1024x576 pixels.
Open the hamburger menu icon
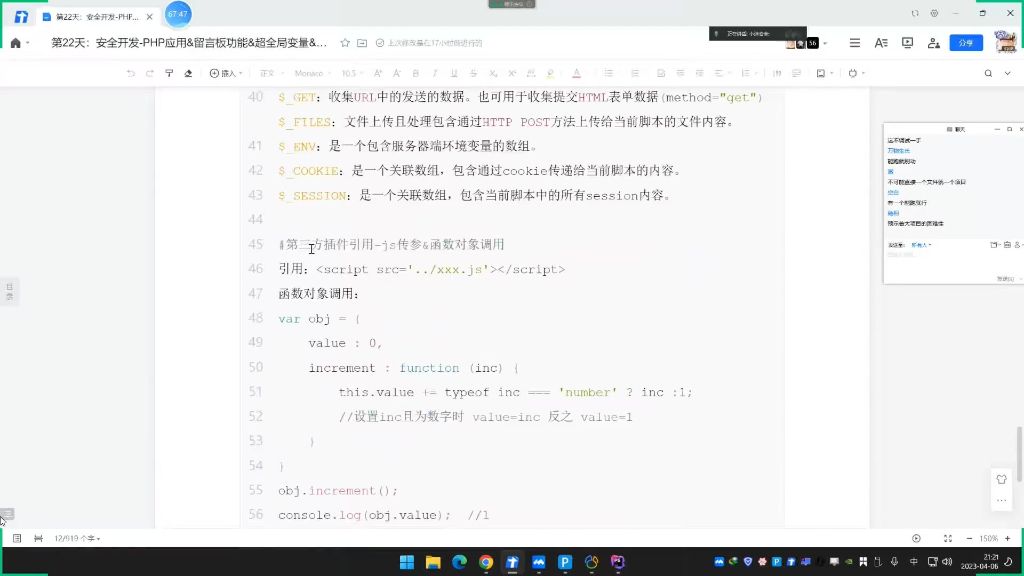854,43
